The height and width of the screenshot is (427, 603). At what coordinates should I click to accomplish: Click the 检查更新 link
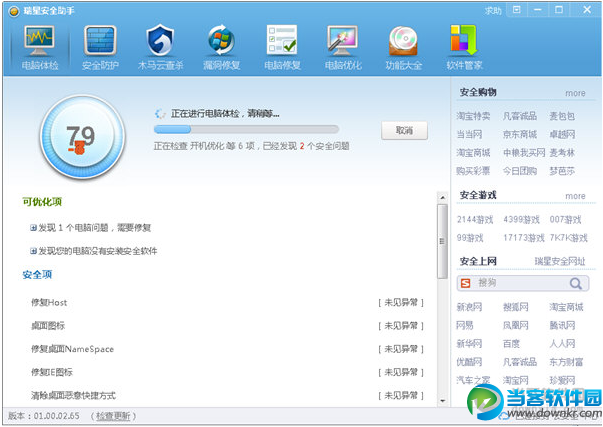coord(113,416)
